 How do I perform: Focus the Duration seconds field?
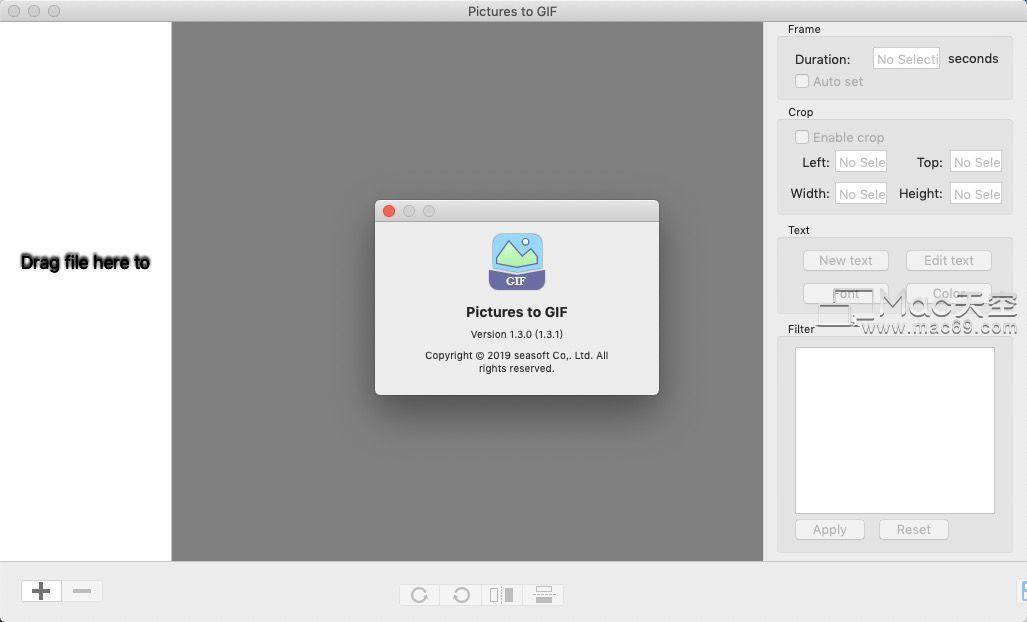pyautogui.click(x=906, y=58)
